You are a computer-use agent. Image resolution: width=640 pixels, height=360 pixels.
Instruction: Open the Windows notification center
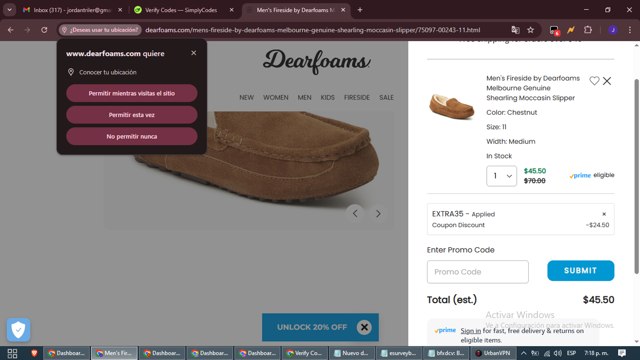click(x=622, y=353)
